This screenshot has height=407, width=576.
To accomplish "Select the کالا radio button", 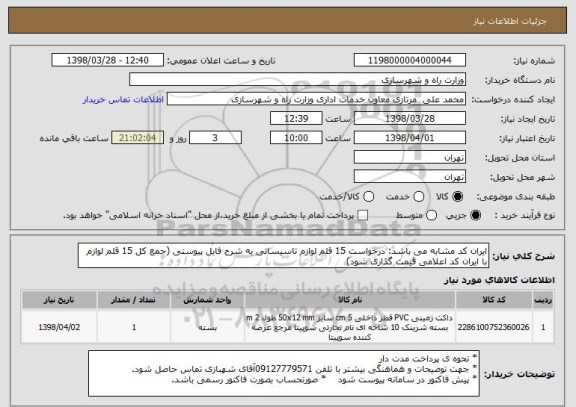I will click(457, 197).
